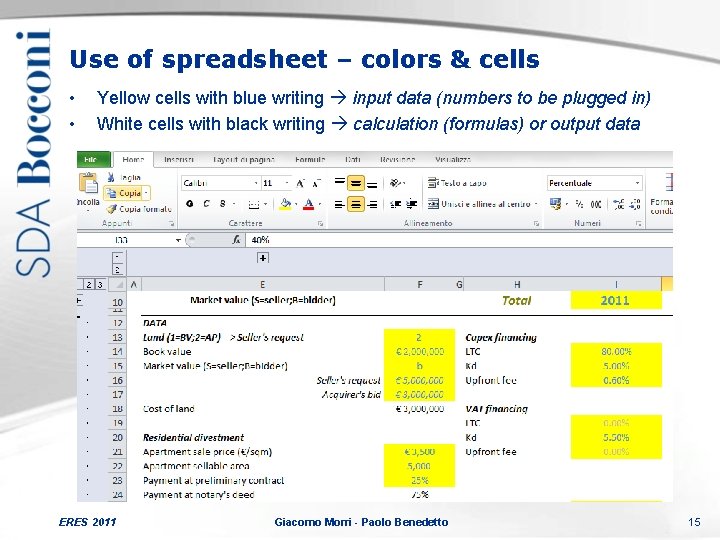Open the Percentuale number format dropdown
This screenshot has width=720, height=540.
pos(637,183)
